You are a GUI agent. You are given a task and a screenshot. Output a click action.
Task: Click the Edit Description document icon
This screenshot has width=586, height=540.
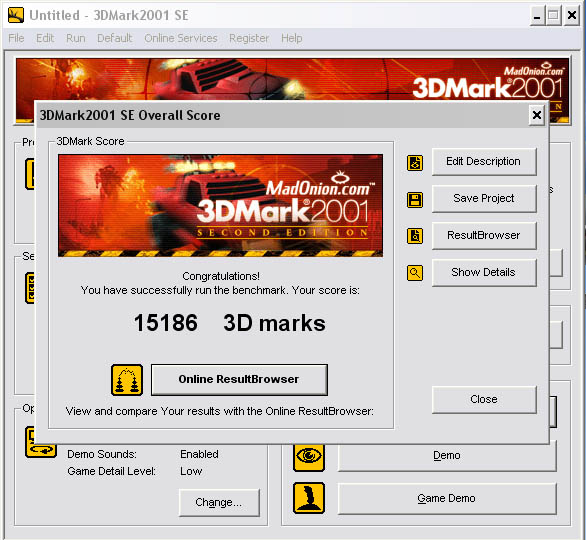[415, 163]
